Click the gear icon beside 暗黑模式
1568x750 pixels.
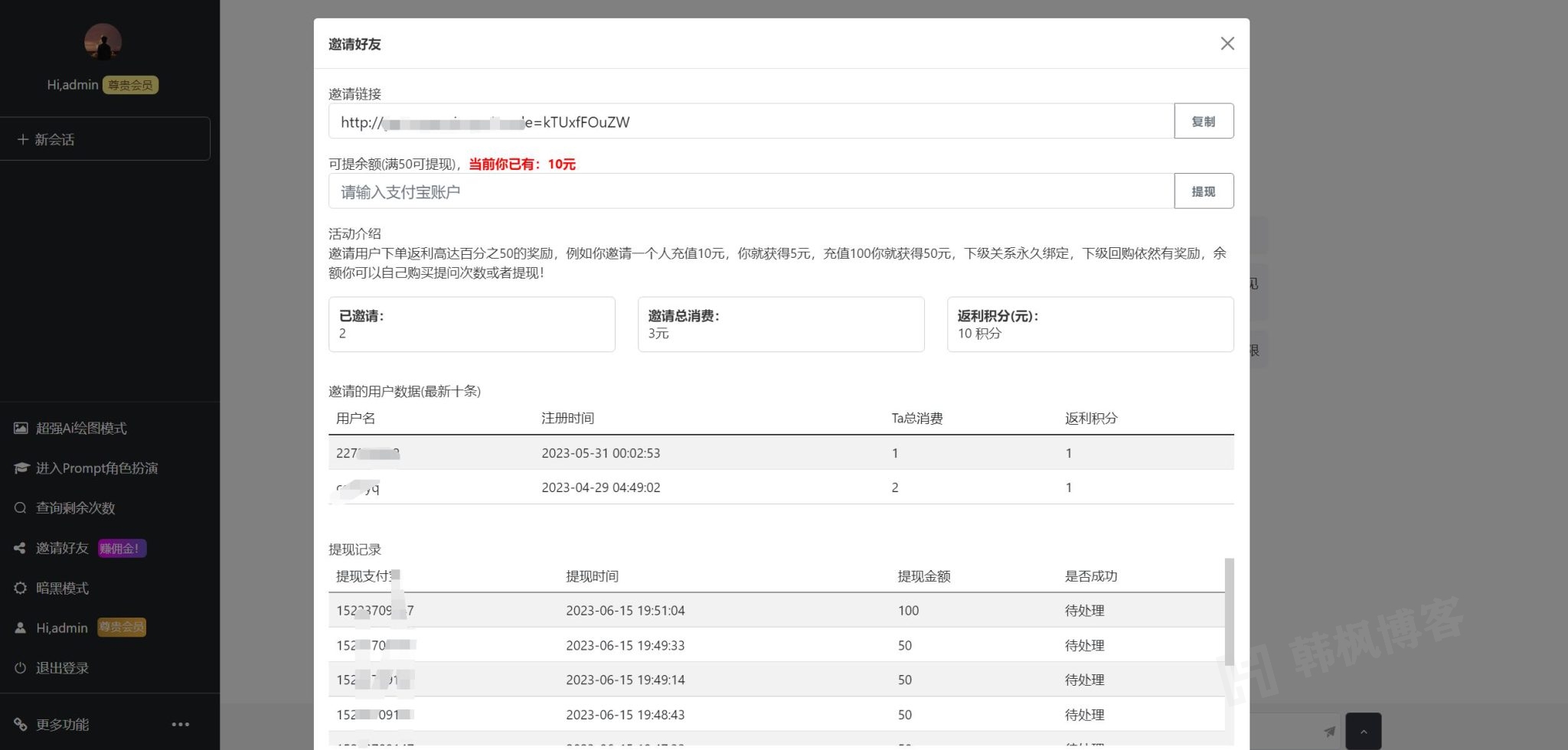pyautogui.click(x=19, y=588)
